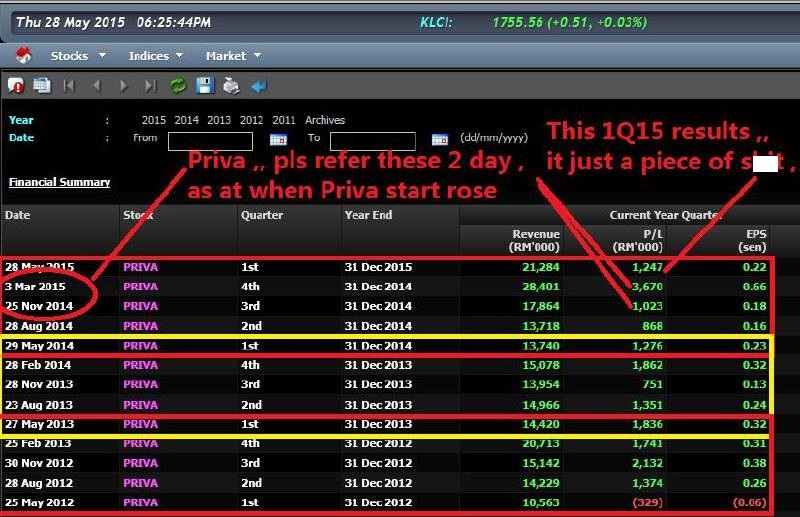Image resolution: width=800 pixels, height=517 pixels.
Task: Click revenue value 17,864
Action: tap(541, 306)
